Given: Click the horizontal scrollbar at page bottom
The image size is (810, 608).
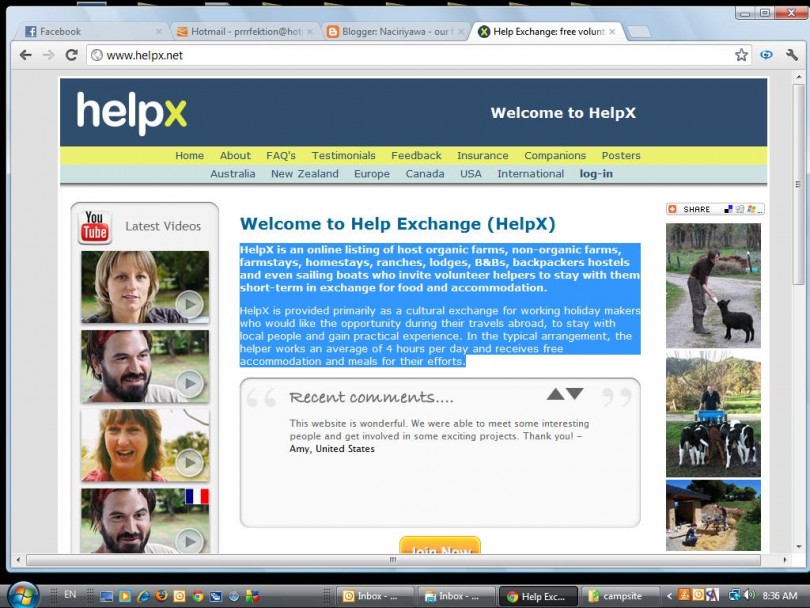Looking at the screenshot, I should click(x=393, y=560).
